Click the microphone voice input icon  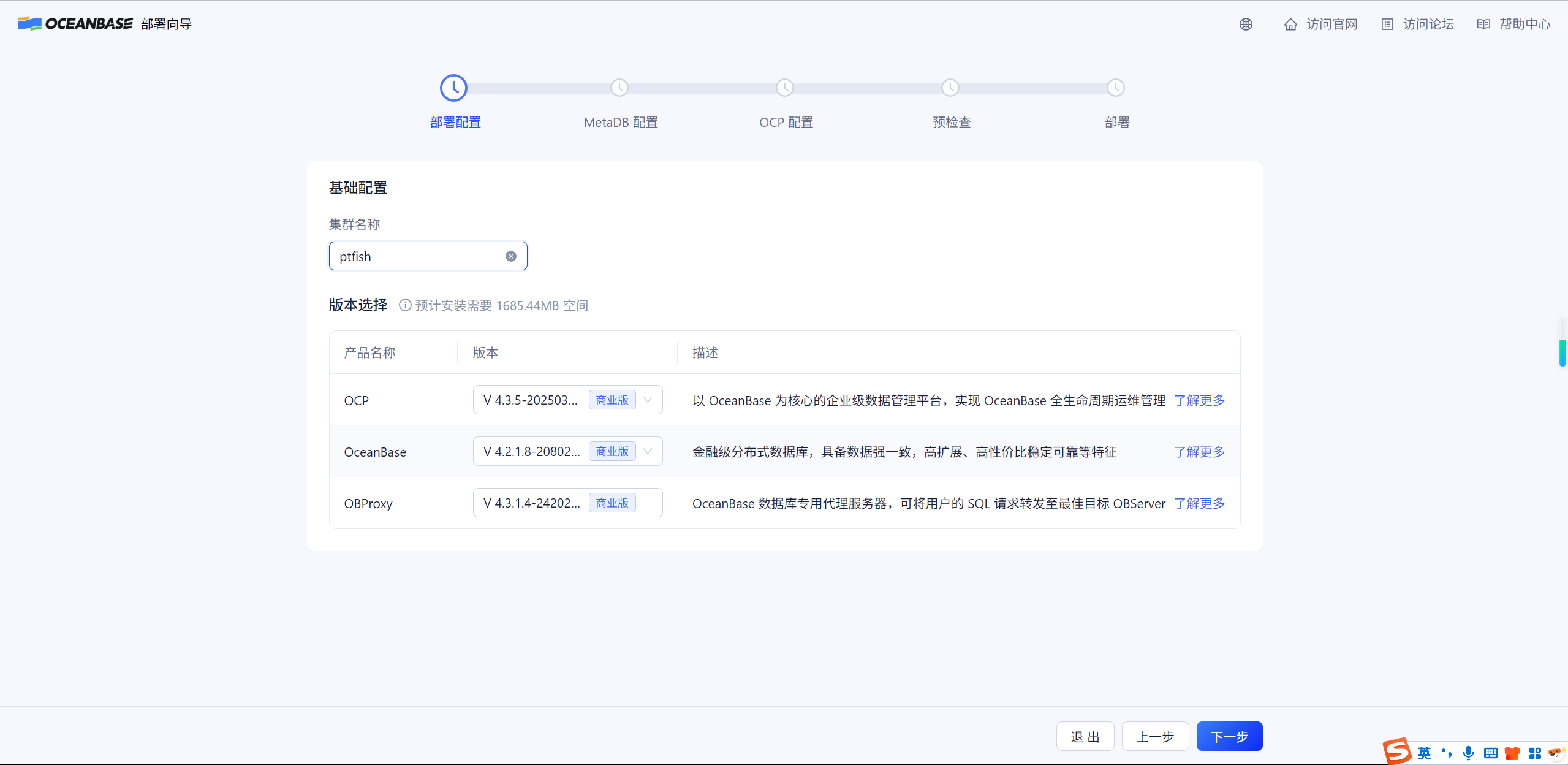pos(1469,753)
